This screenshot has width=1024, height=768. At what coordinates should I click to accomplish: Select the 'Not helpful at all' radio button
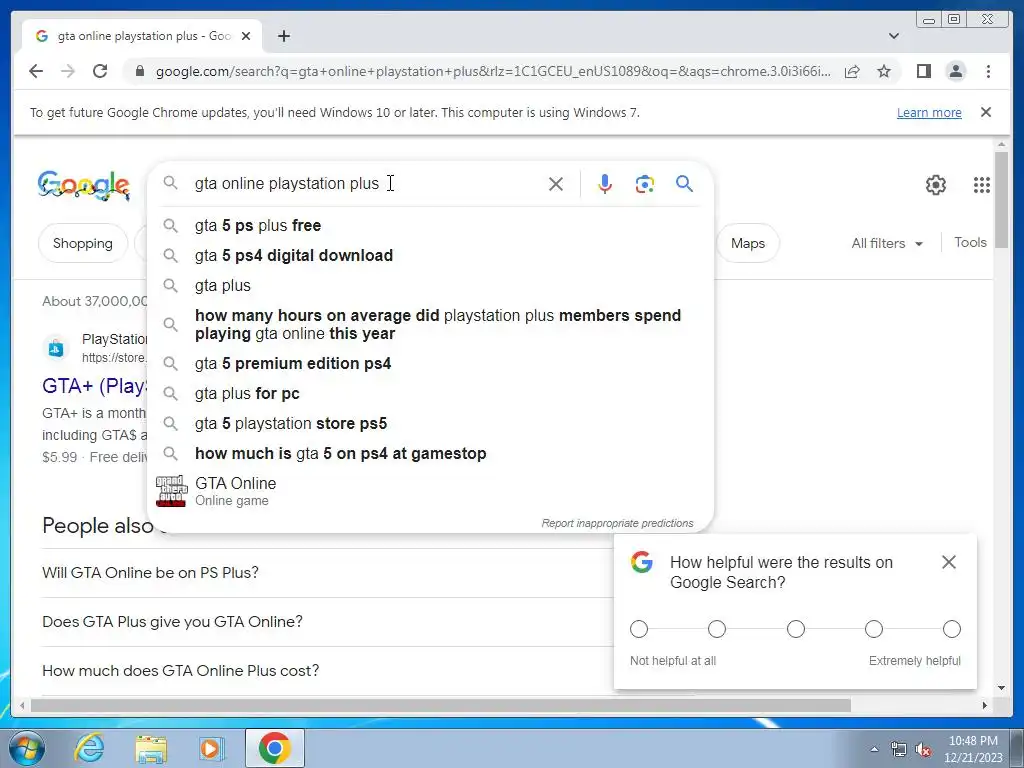click(639, 629)
